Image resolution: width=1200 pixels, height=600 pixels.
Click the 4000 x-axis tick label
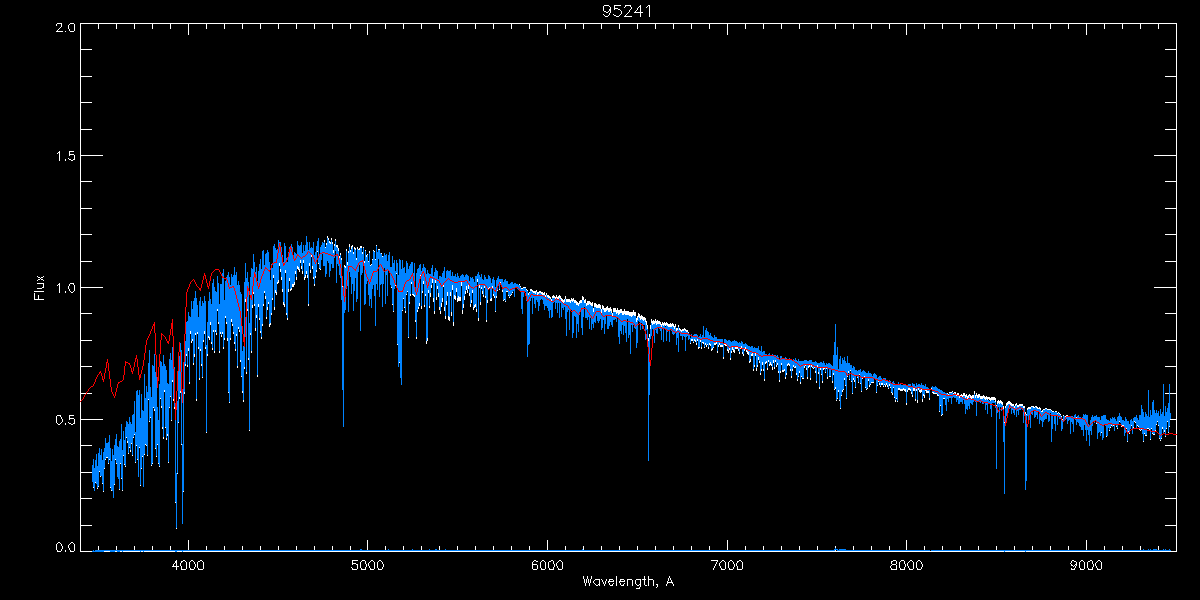188,565
